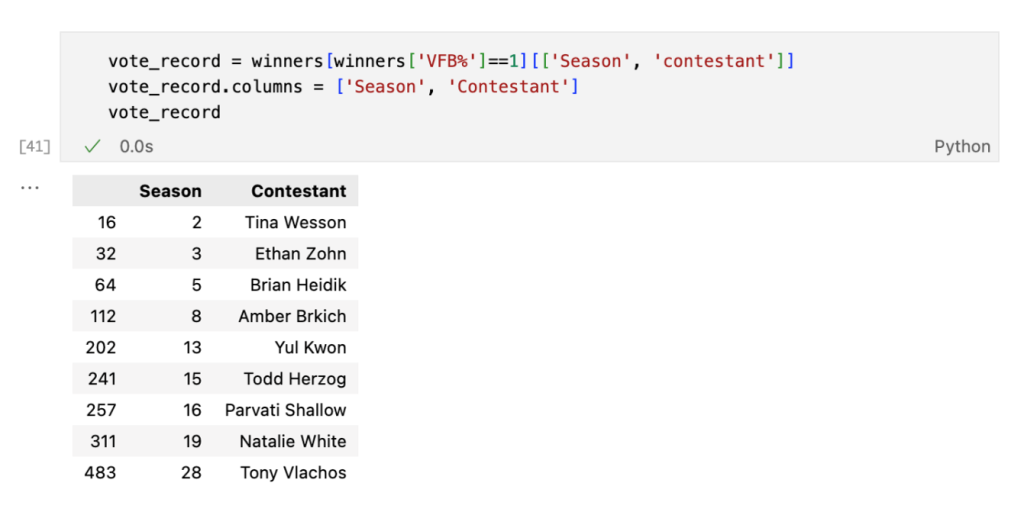Select the Parvati Shallow cell
The width and height of the screenshot is (1024, 515).
point(285,410)
